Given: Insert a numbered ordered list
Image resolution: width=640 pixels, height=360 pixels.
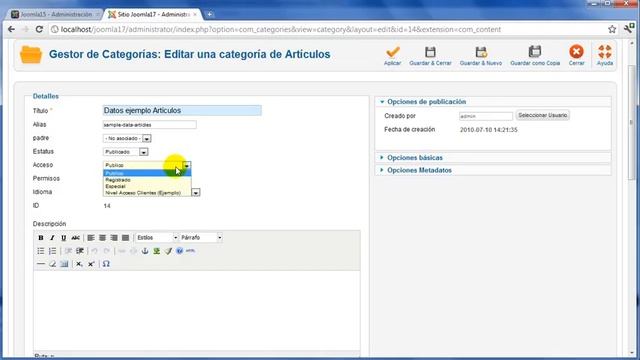Looking at the screenshot, I should point(52,251).
